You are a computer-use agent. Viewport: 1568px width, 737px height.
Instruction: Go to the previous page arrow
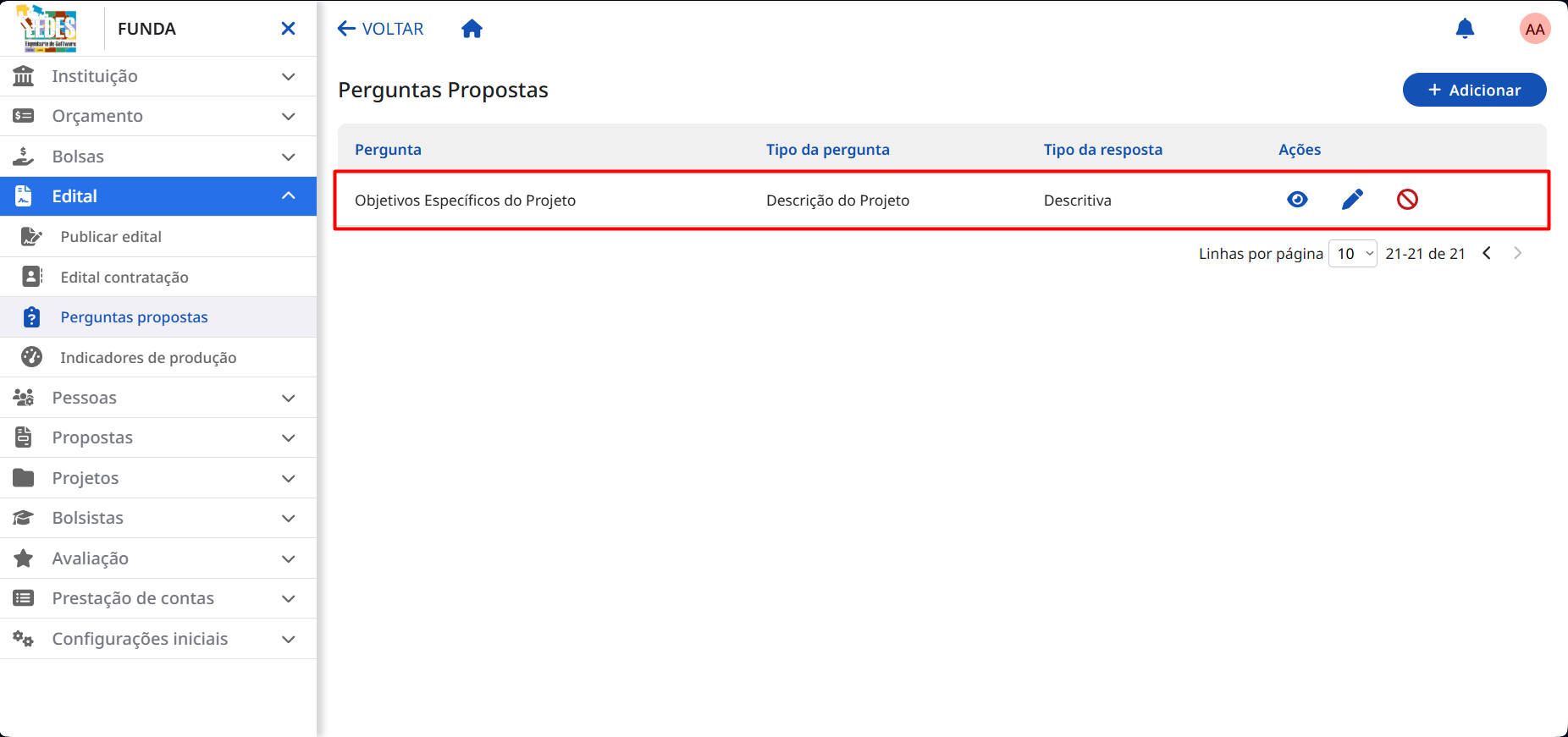pos(1487,253)
